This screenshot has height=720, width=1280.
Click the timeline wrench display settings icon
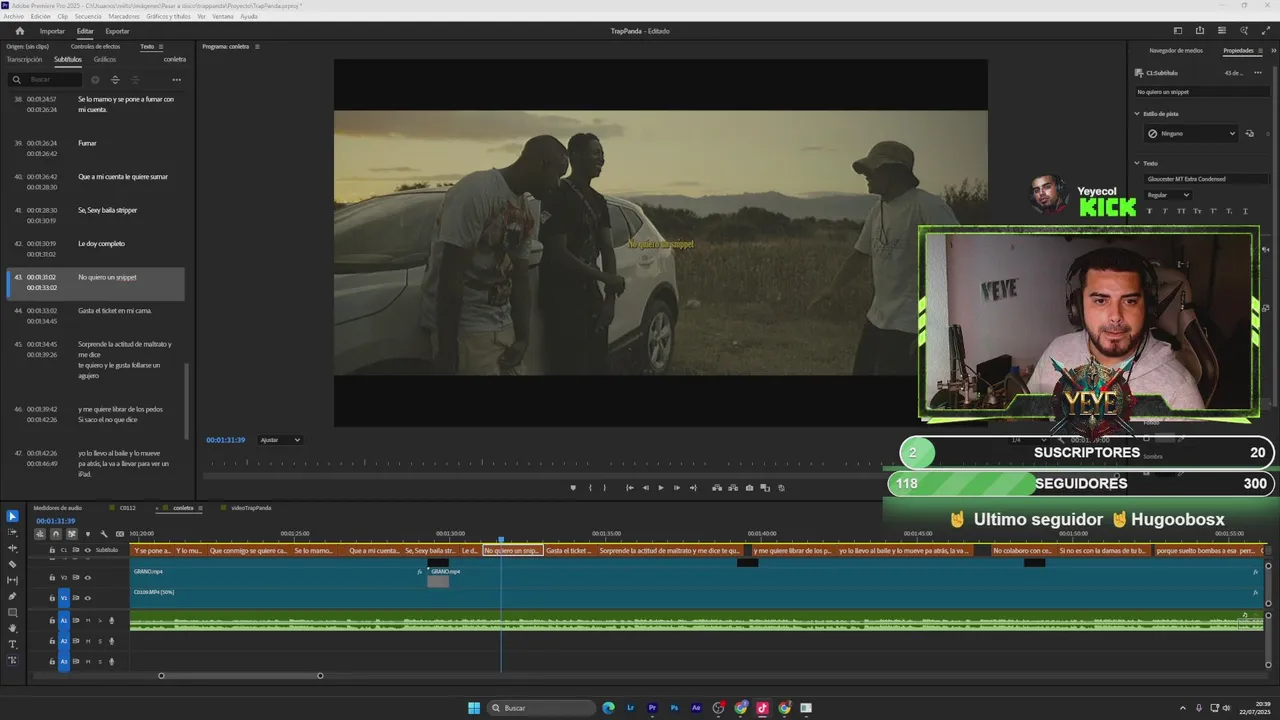point(104,534)
